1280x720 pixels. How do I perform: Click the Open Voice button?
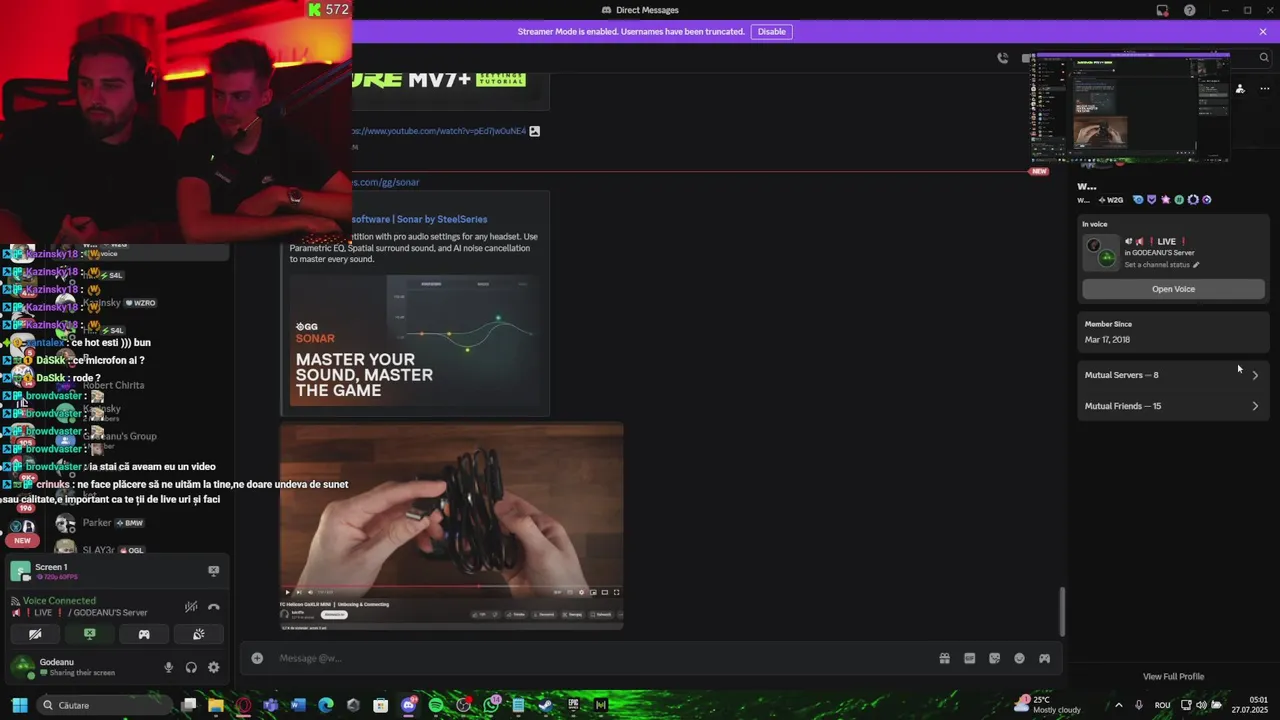1173,289
